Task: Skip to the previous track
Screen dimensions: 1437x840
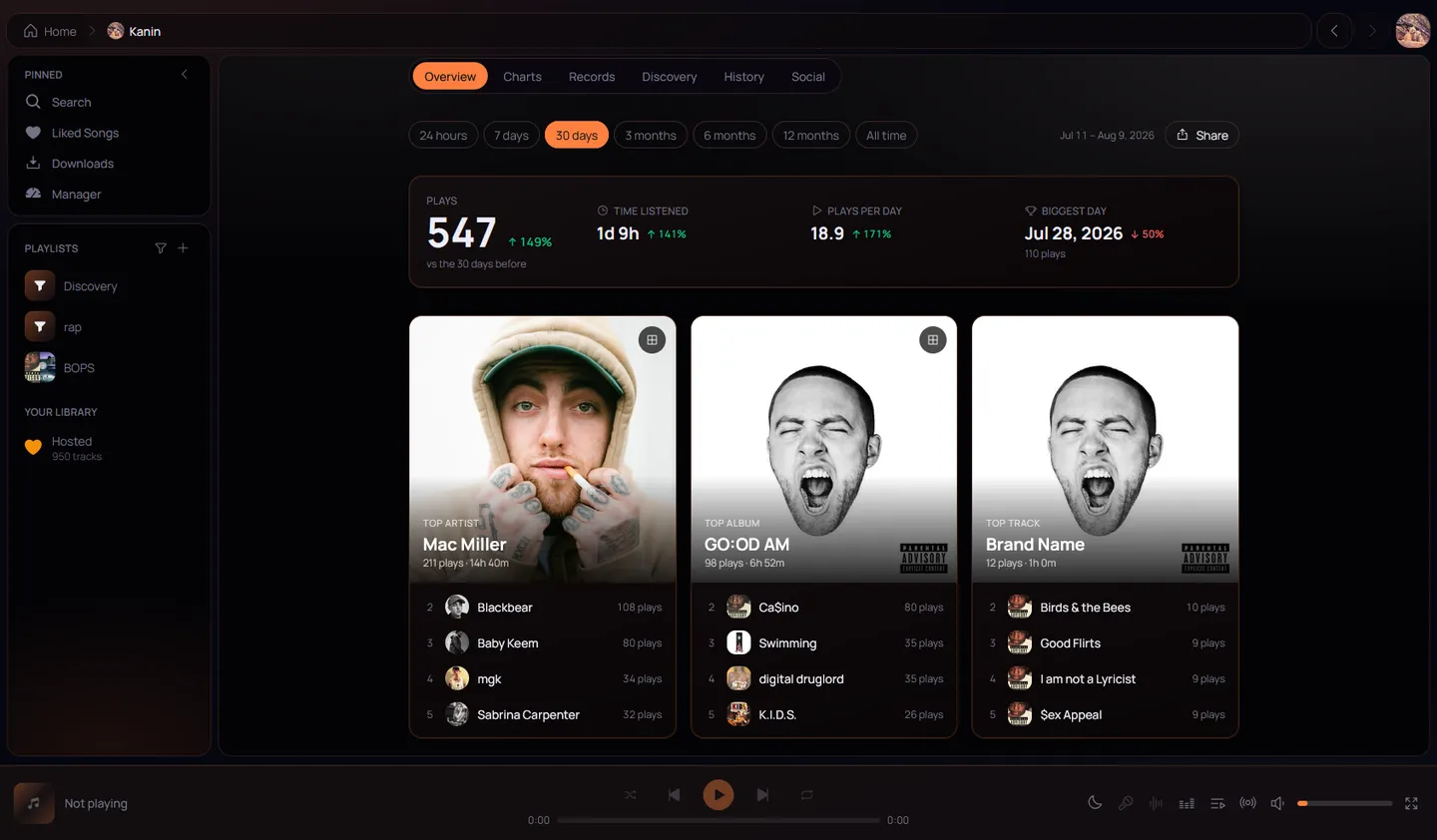Action: [674, 795]
